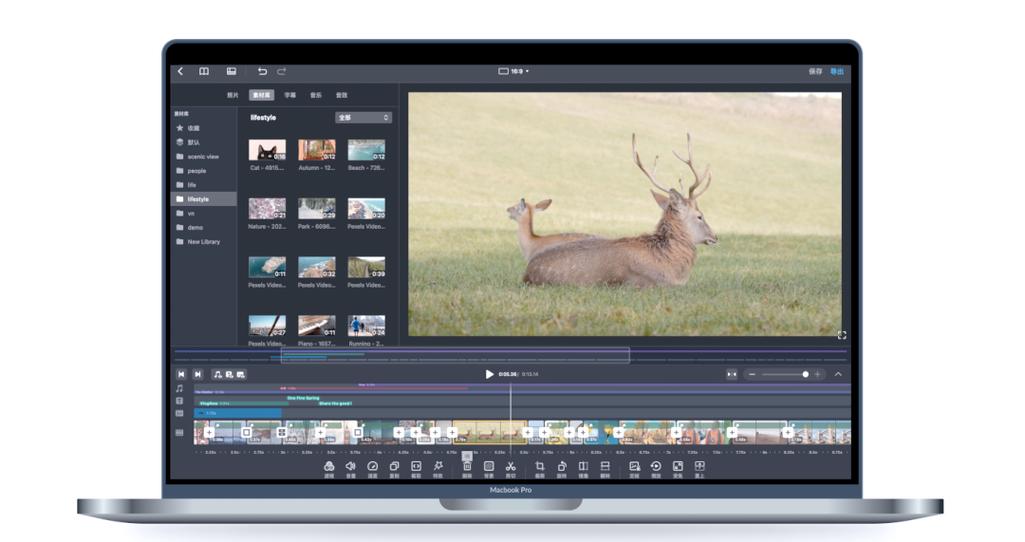Collapse the timeline with the up chevron
Screen dimensions: 1025x542
[x=838, y=374]
